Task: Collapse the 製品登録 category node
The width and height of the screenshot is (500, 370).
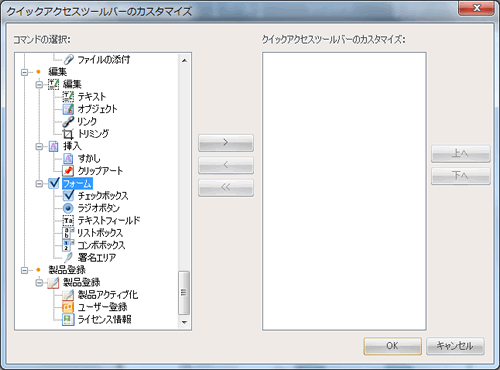Action: (x=24, y=270)
